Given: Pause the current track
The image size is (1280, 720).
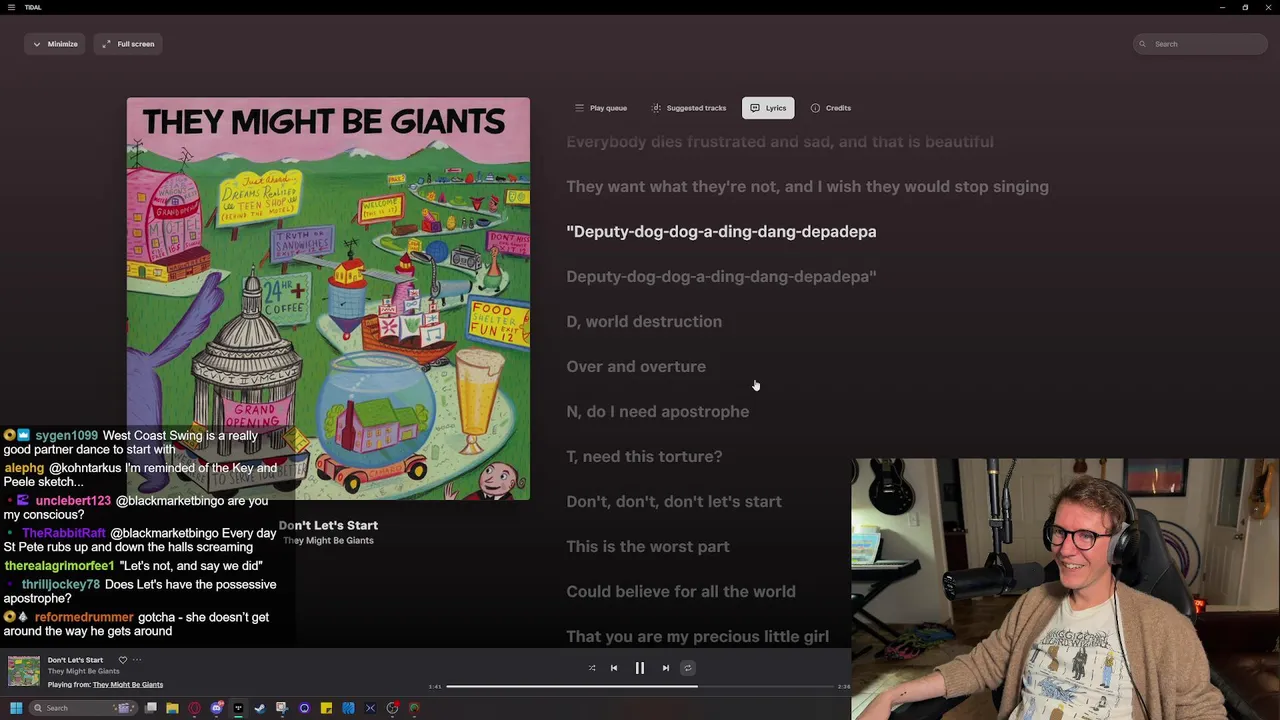Looking at the screenshot, I should (640, 668).
